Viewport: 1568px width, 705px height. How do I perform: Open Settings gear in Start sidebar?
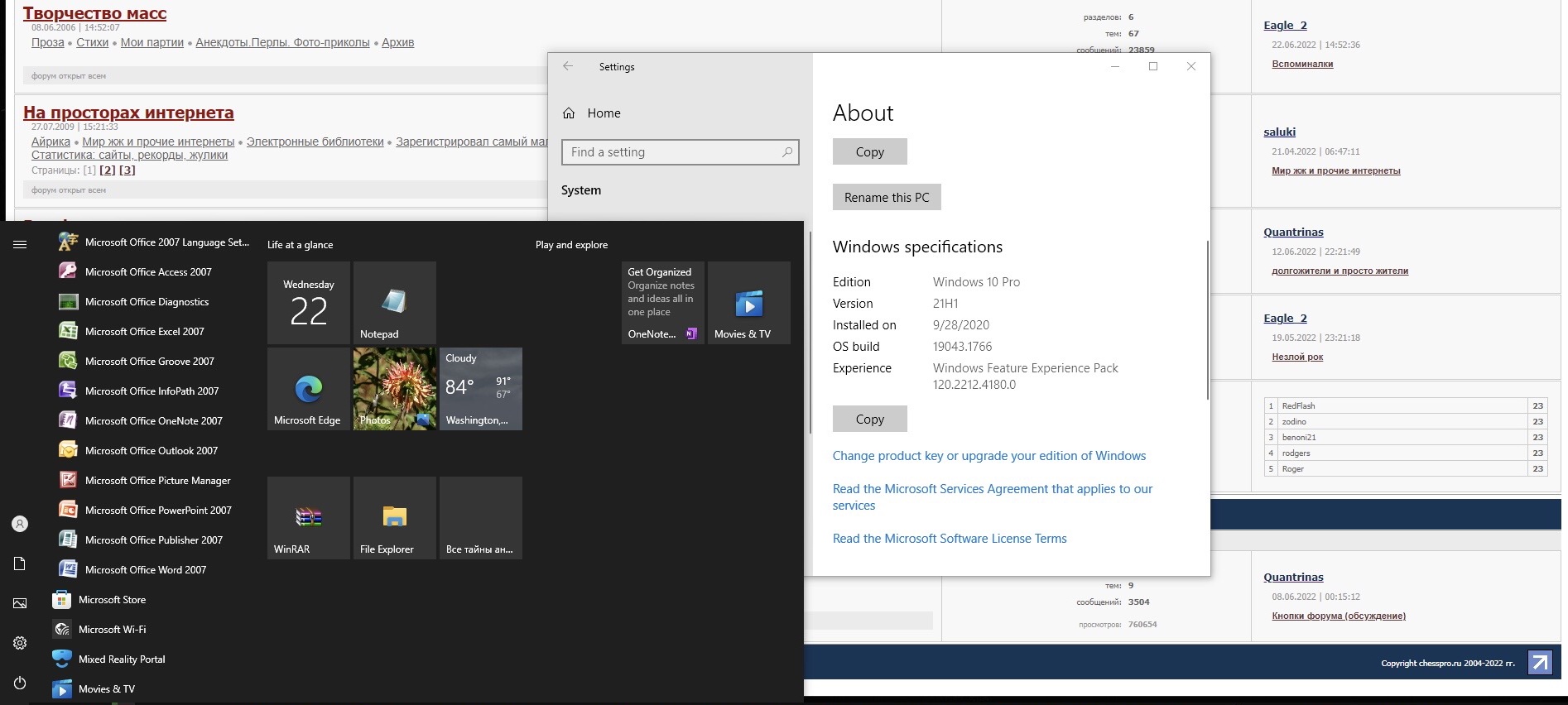20,643
